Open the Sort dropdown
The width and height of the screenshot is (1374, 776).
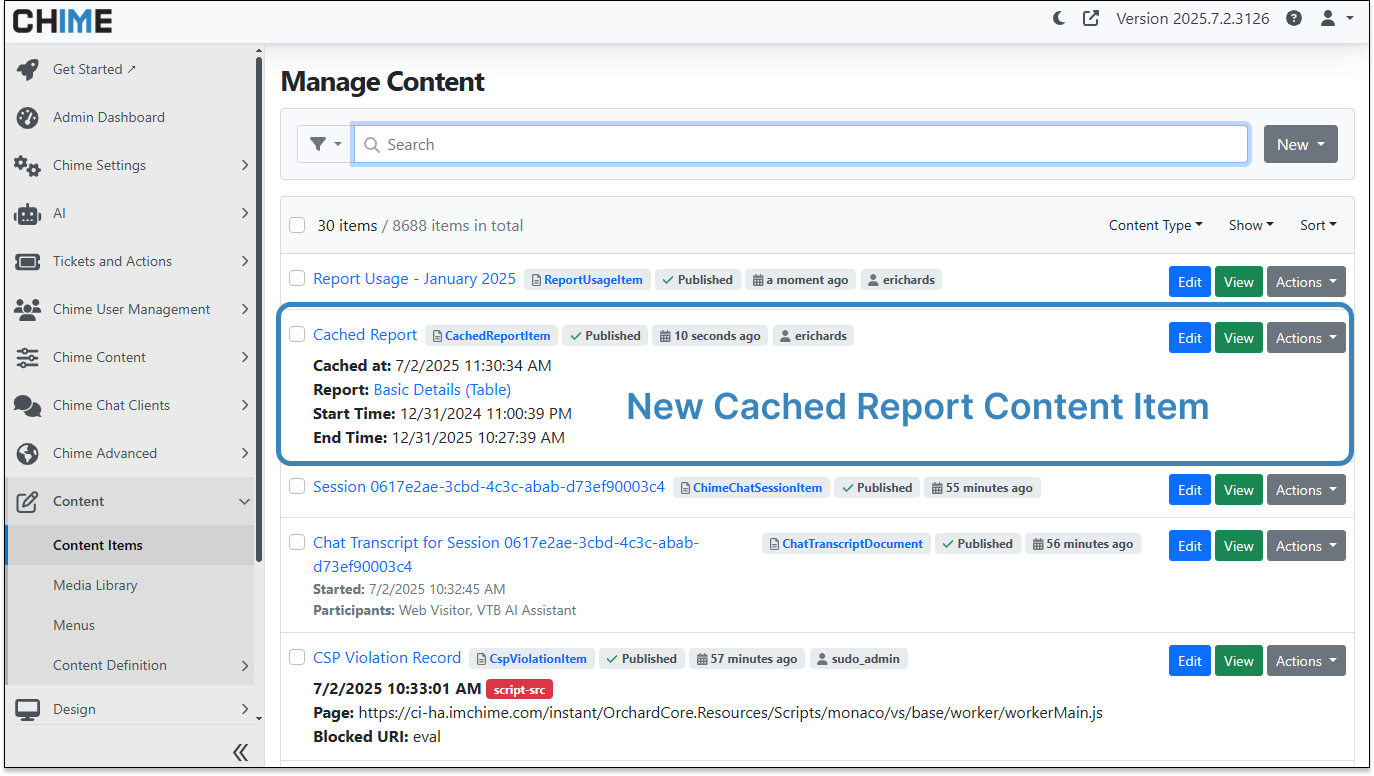click(1318, 225)
